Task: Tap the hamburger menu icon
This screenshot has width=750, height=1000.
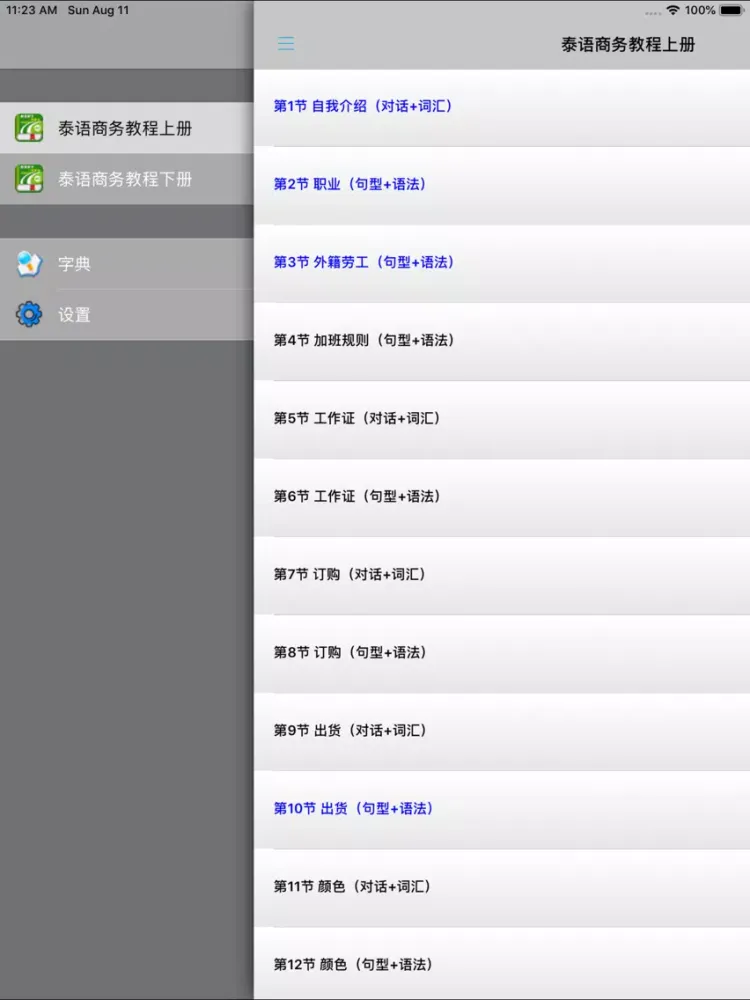Action: coord(286,43)
